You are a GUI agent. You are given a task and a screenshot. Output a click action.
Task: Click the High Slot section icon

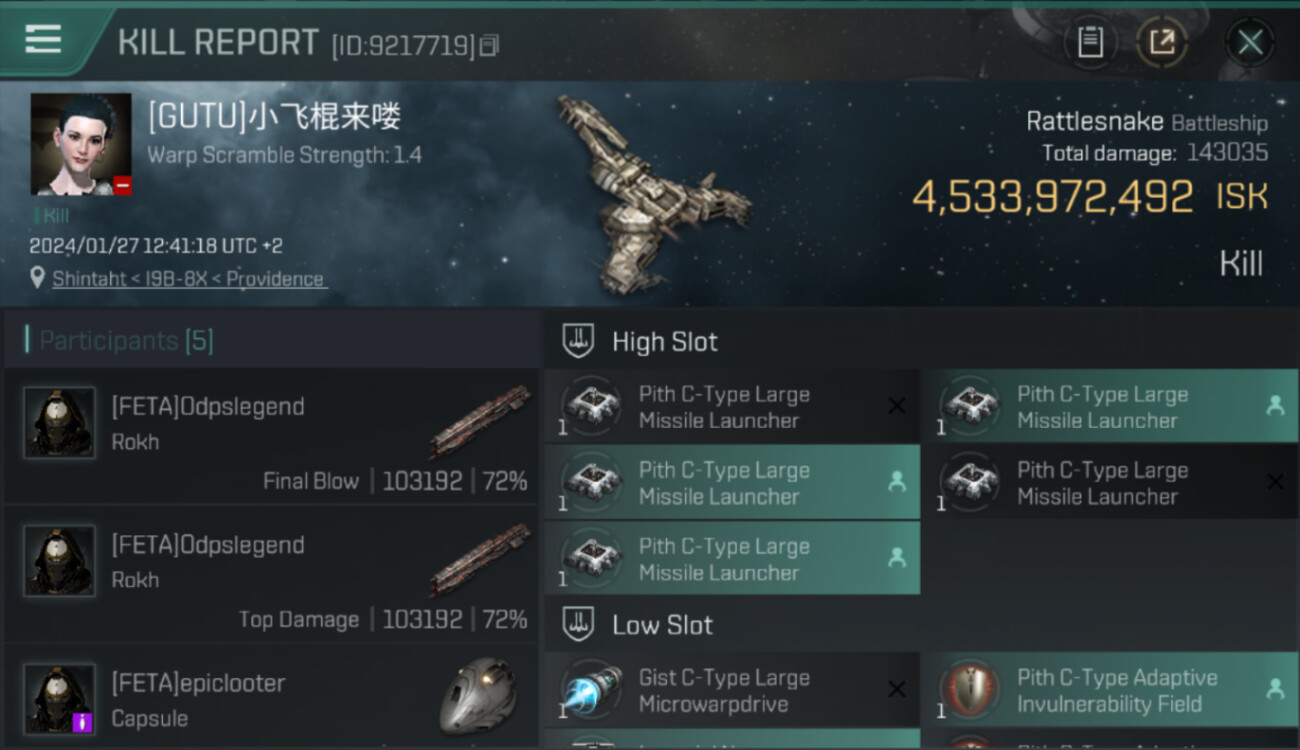[579, 341]
